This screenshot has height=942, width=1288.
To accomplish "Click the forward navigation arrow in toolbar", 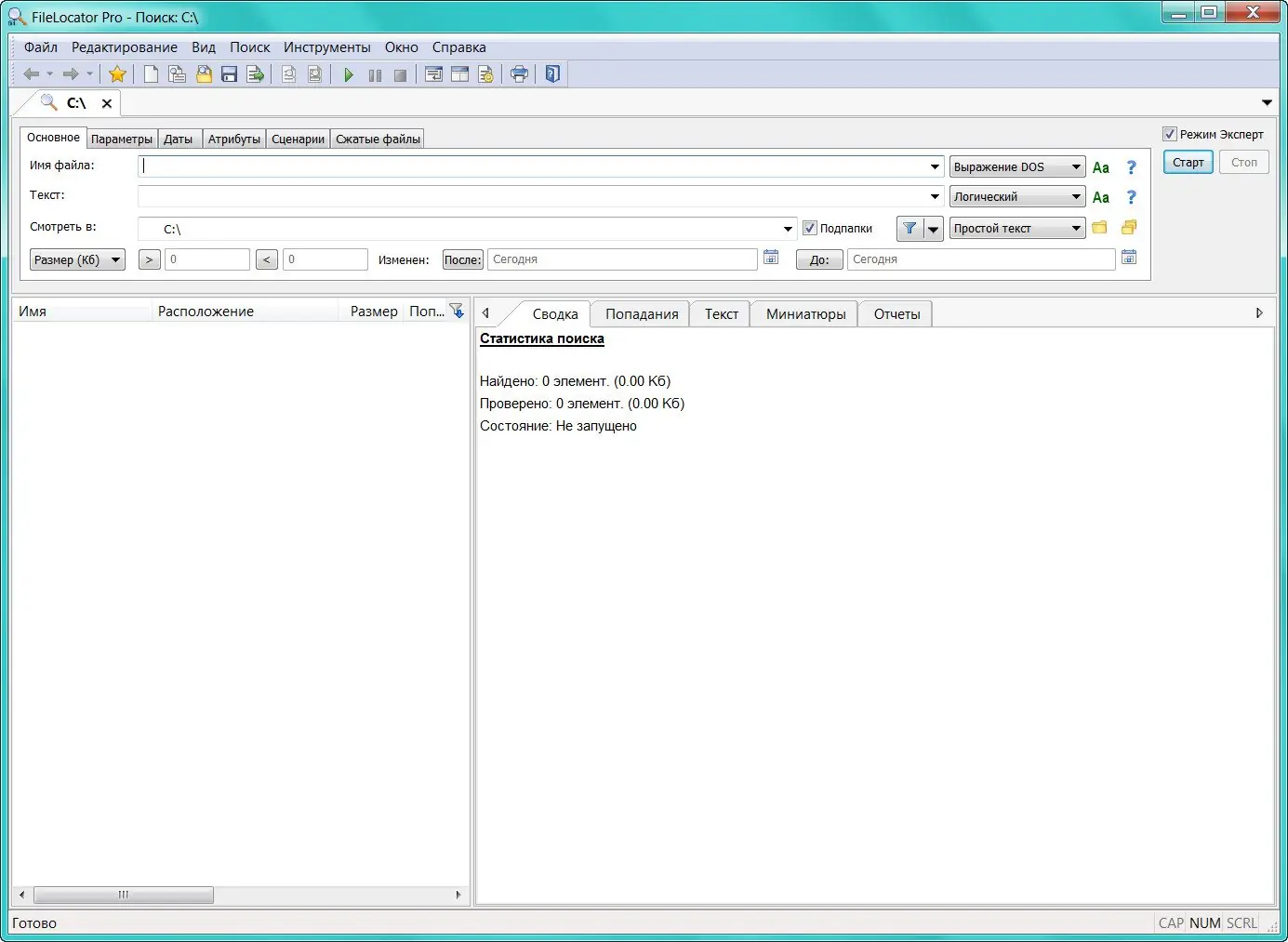I will 71,74.
